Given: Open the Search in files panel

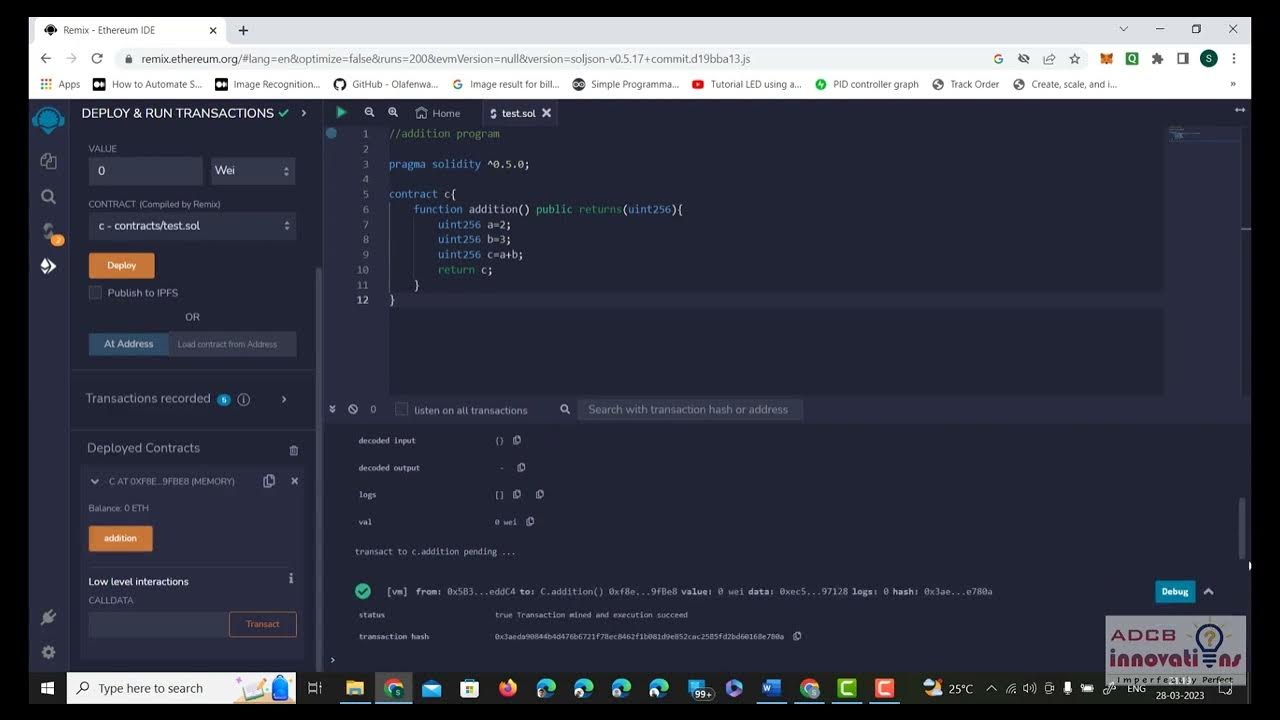Looking at the screenshot, I should 48,196.
